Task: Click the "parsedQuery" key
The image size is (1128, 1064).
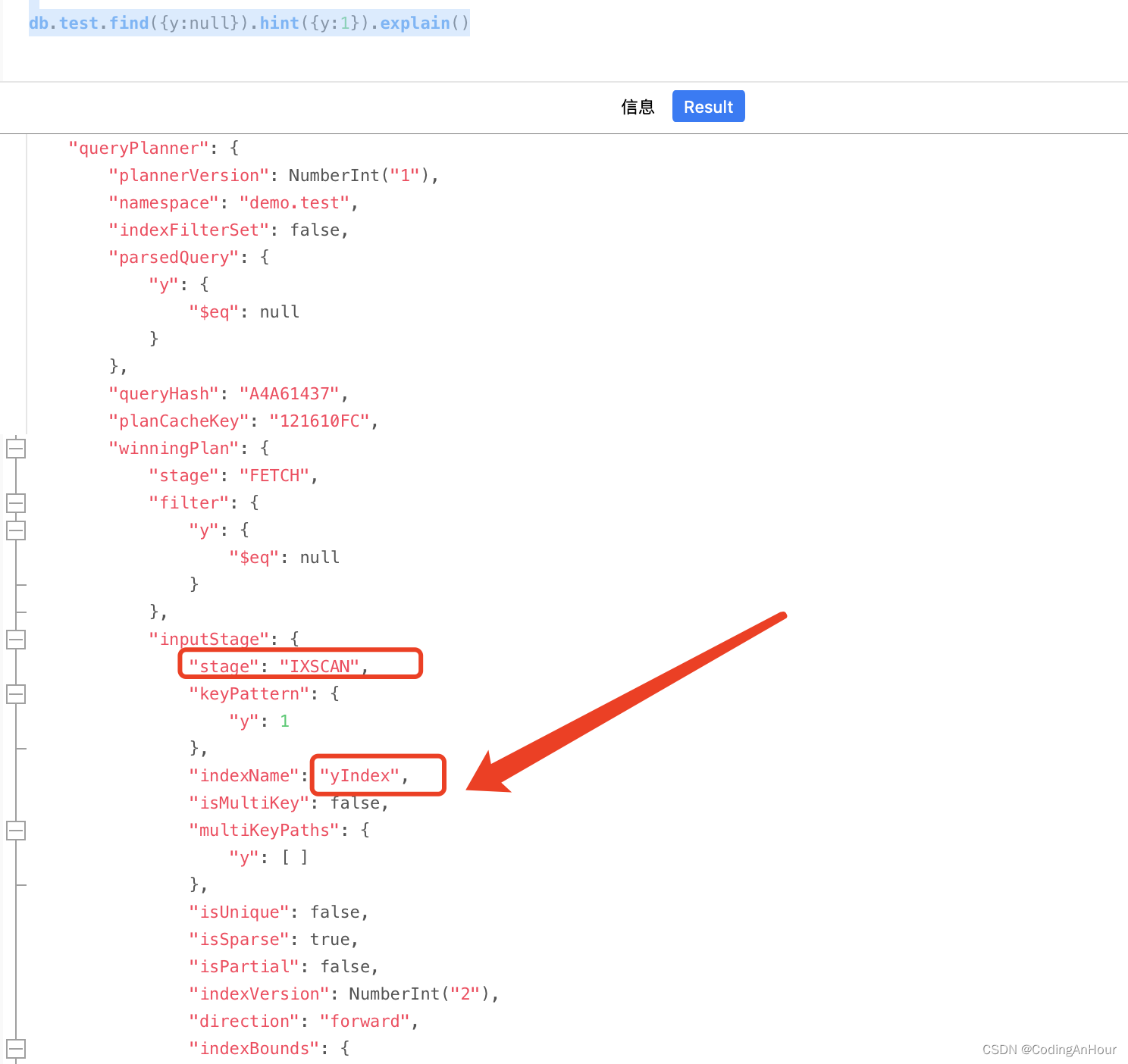Action: click(x=174, y=257)
